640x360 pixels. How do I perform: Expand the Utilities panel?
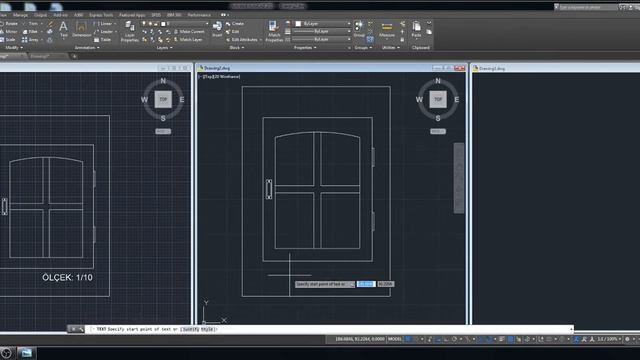pos(390,48)
